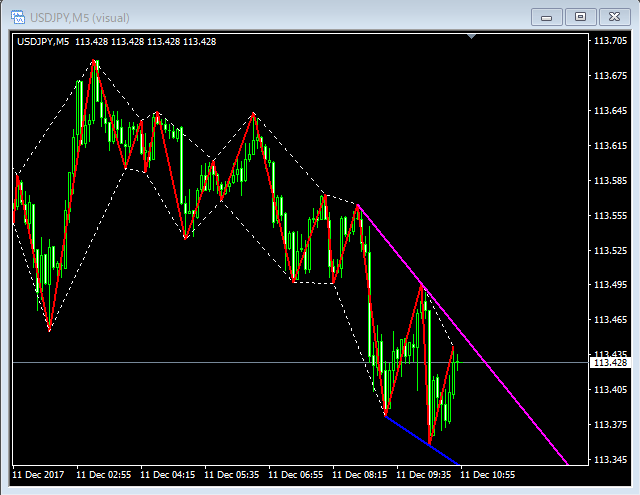This screenshot has height=495, width=640.
Task: Click the 113.645 price scale label
Action: pyautogui.click(x=610, y=111)
